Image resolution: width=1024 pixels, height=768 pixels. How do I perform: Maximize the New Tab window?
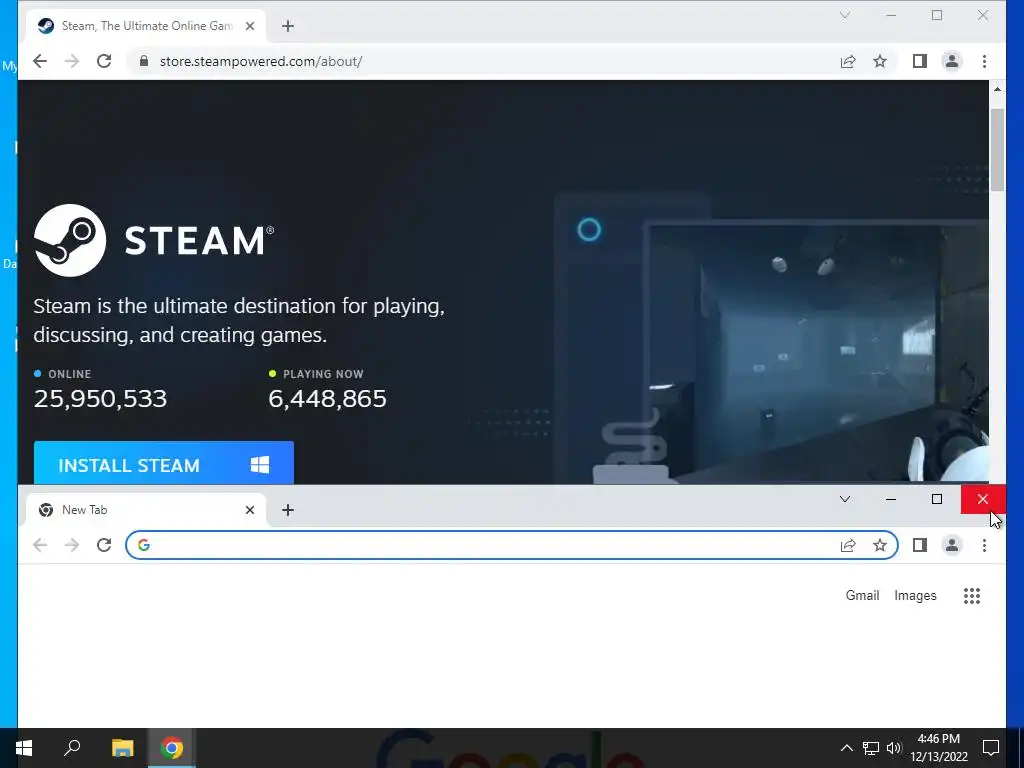937,499
